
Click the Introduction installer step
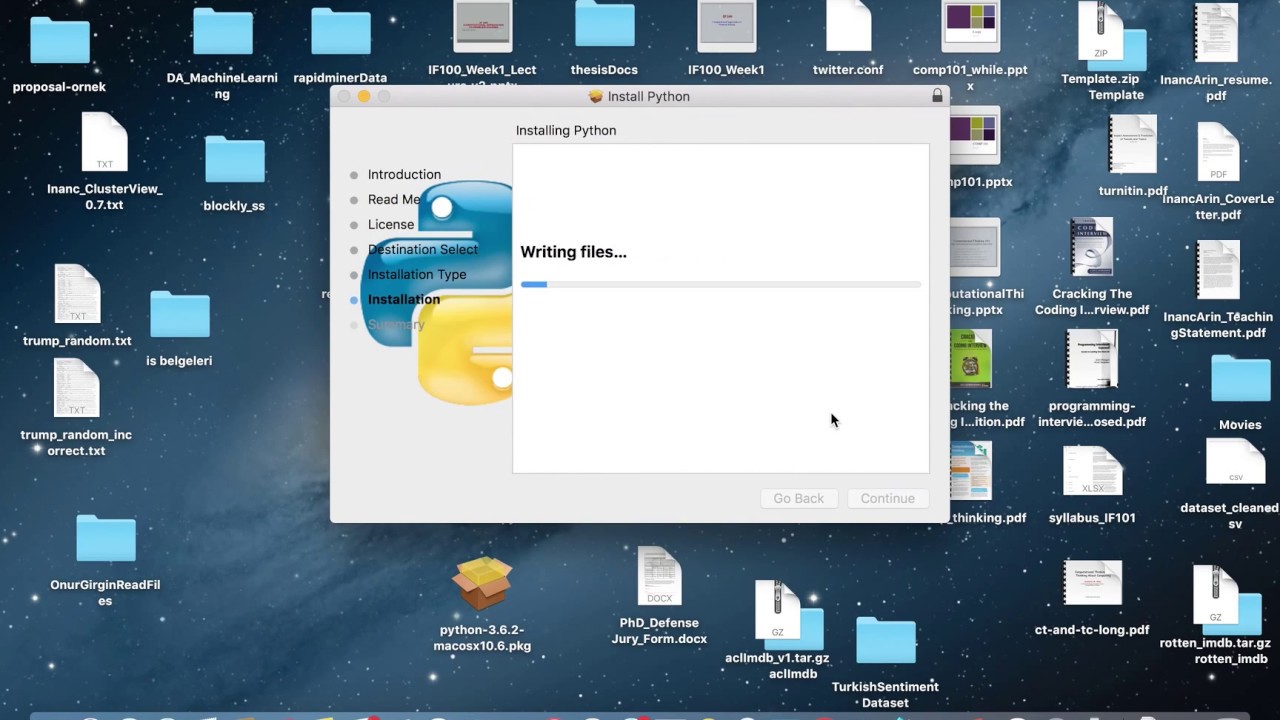[x=404, y=174]
